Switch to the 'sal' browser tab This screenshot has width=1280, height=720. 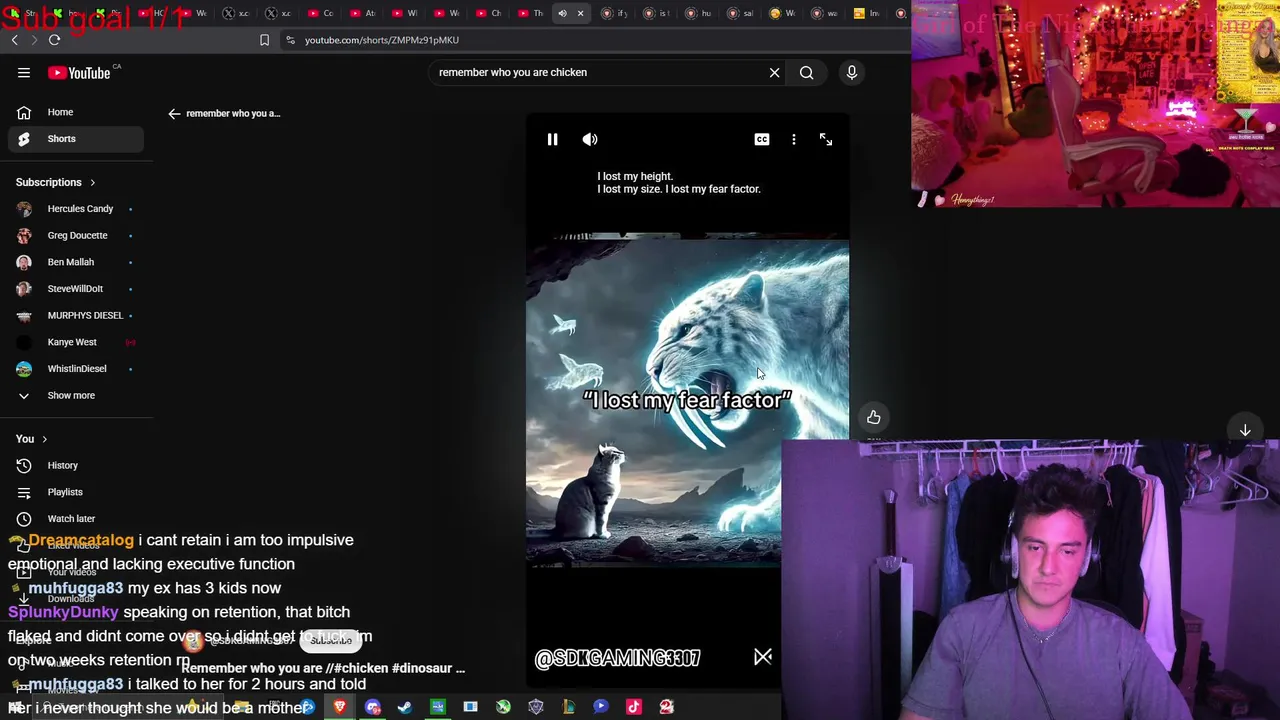(742, 13)
